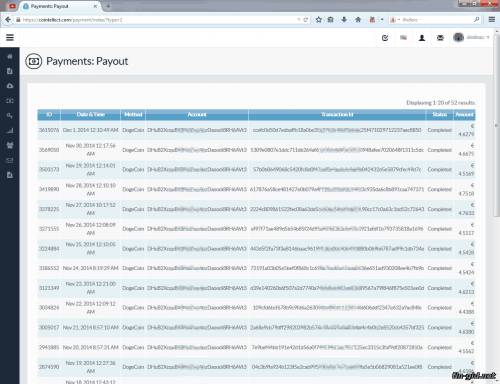Click the Status column header
Screen dimensions: 500x384
(x=439, y=115)
